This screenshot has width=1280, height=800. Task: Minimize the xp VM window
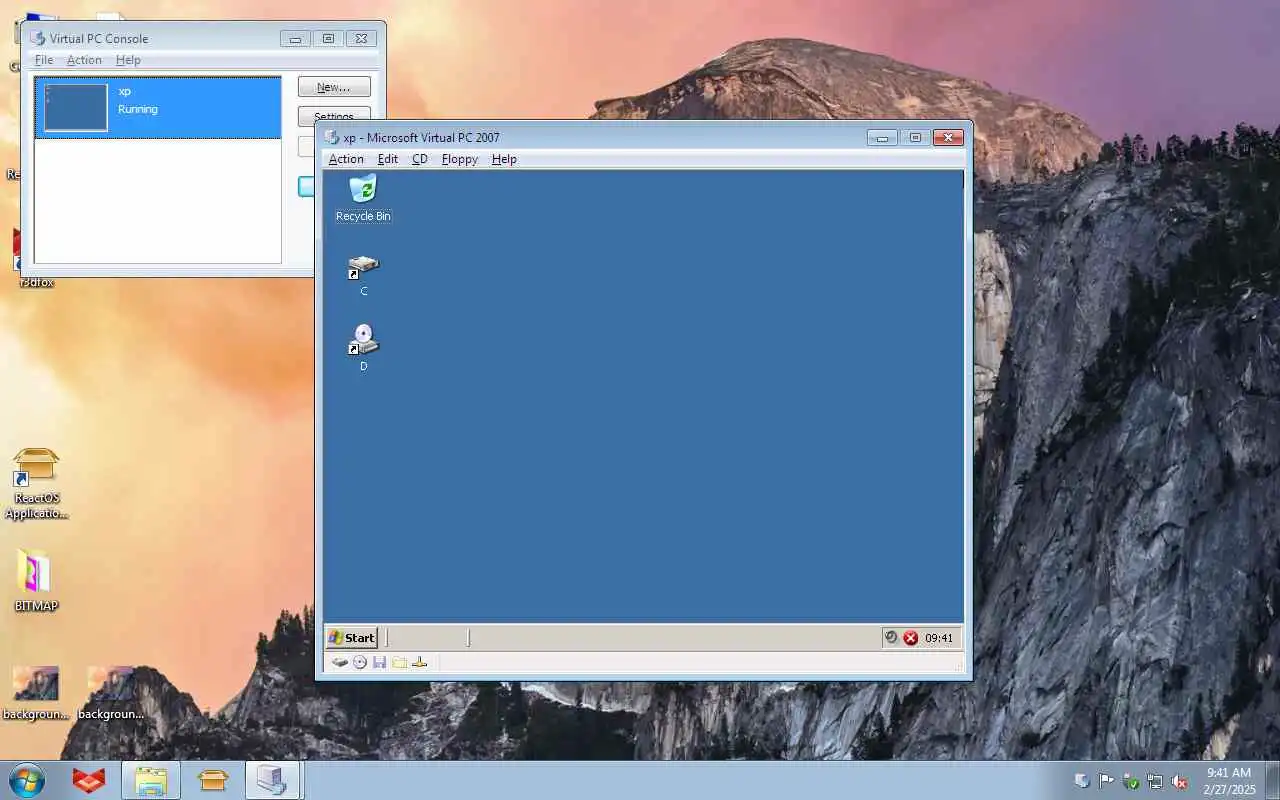pyautogui.click(x=882, y=138)
